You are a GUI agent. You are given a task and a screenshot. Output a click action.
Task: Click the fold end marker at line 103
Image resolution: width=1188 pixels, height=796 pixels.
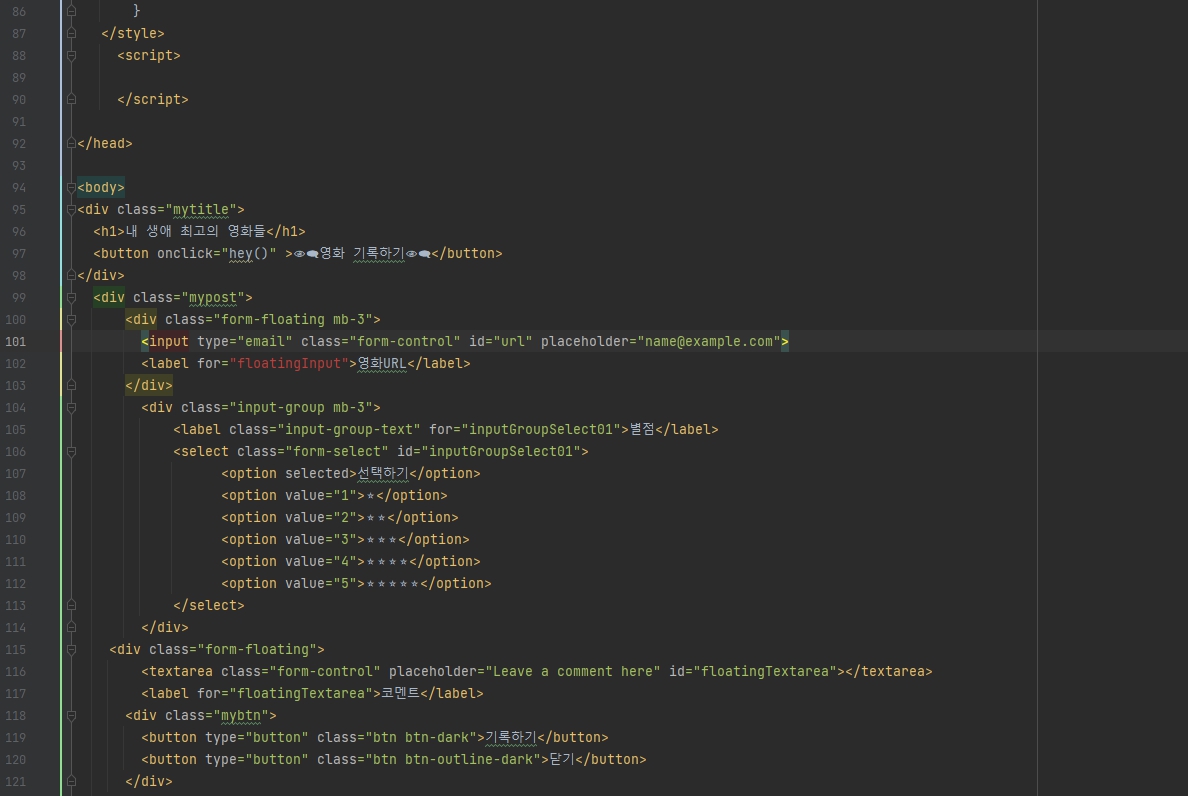pyautogui.click(x=71, y=386)
